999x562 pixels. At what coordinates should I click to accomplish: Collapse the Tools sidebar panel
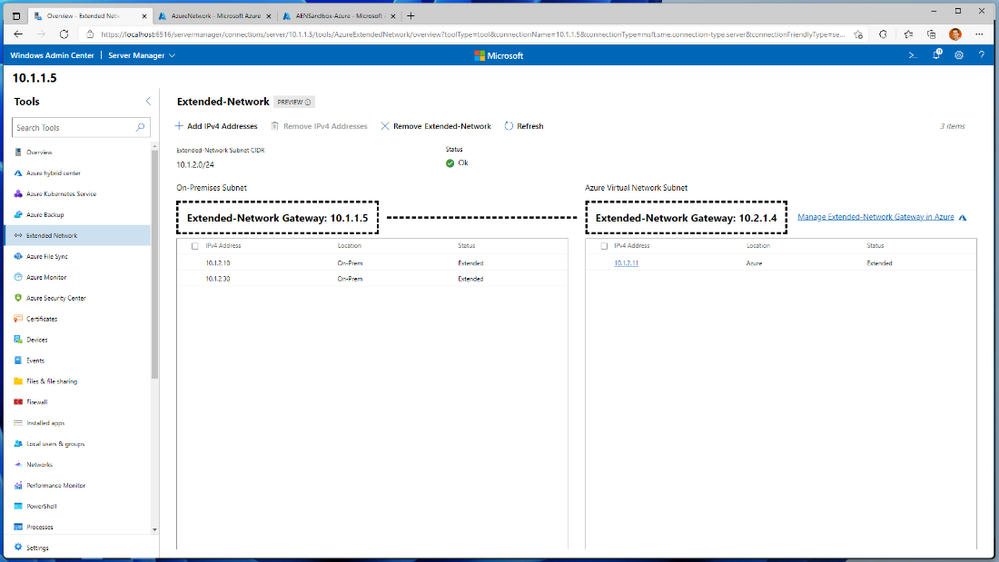pos(148,101)
